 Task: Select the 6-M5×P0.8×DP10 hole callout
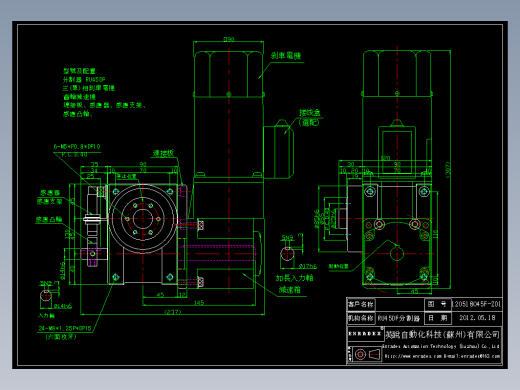(77, 147)
